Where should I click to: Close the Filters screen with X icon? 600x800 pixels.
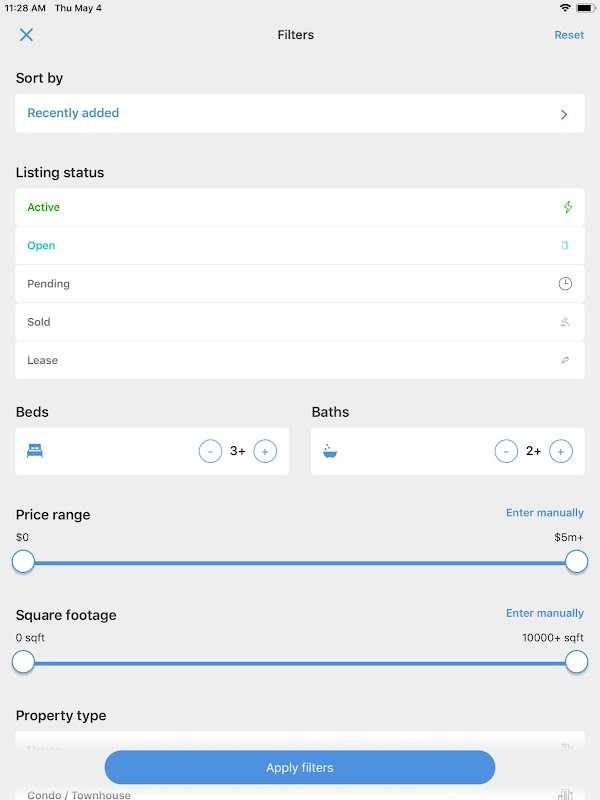(x=26, y=35)
